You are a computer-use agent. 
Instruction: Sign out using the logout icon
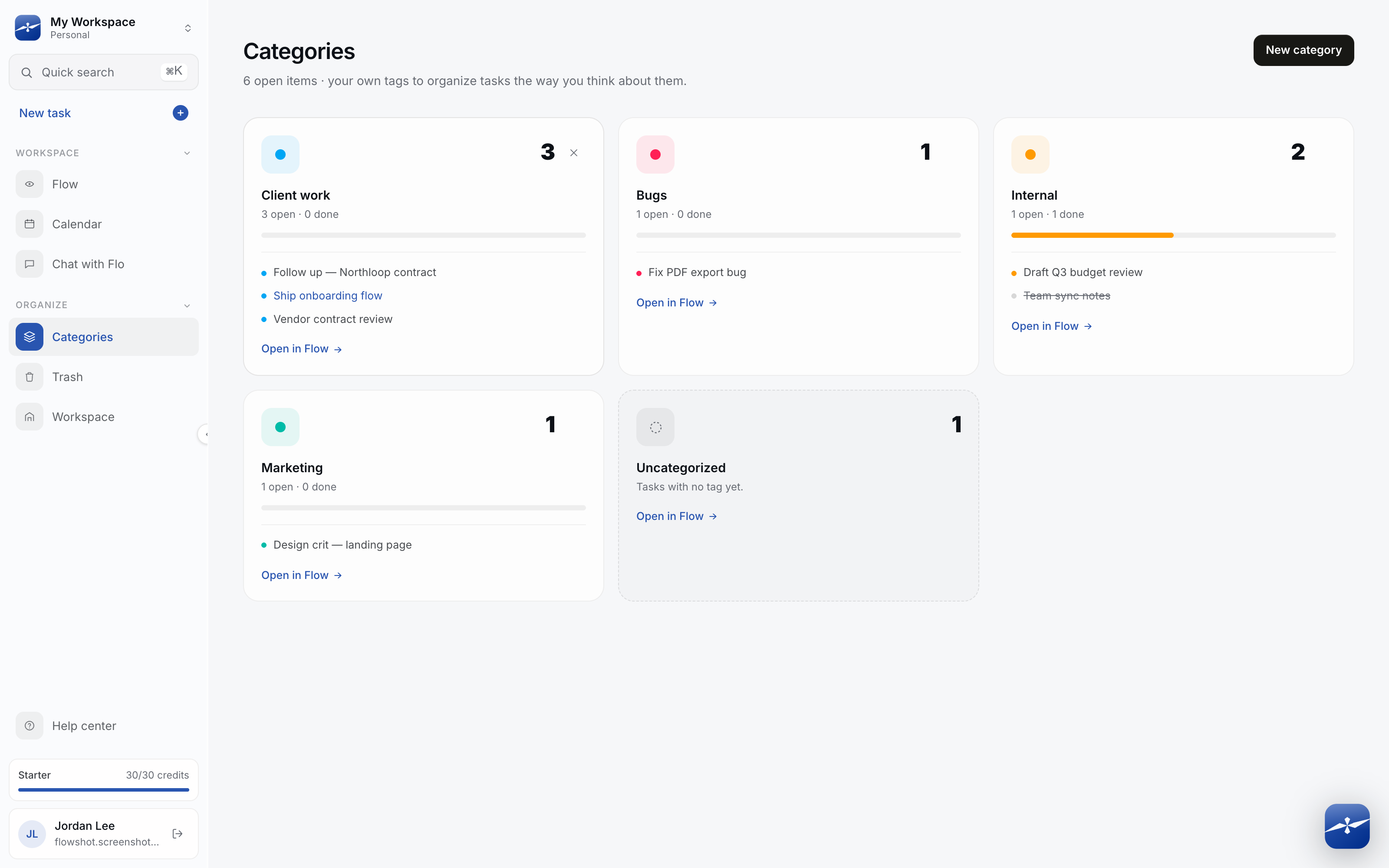(178, 834)
